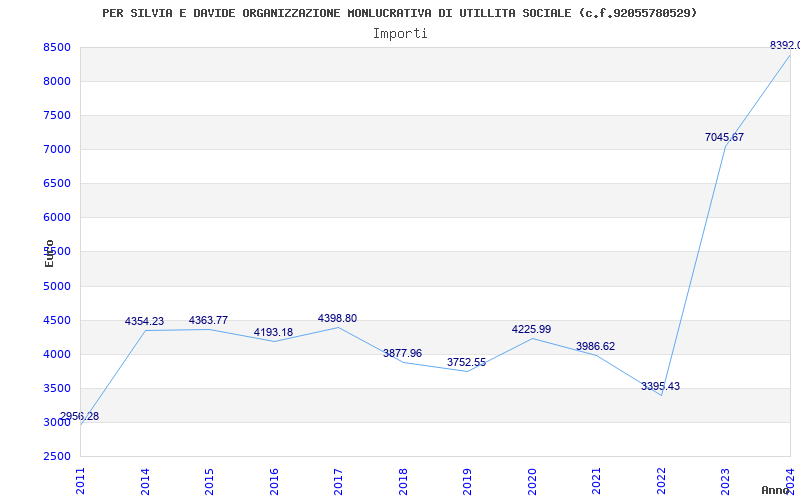Image resolution: width=800 pixels, height=500 pixels.
Task: Click the data label for 2024 at the top right
Action: point(785,45)
